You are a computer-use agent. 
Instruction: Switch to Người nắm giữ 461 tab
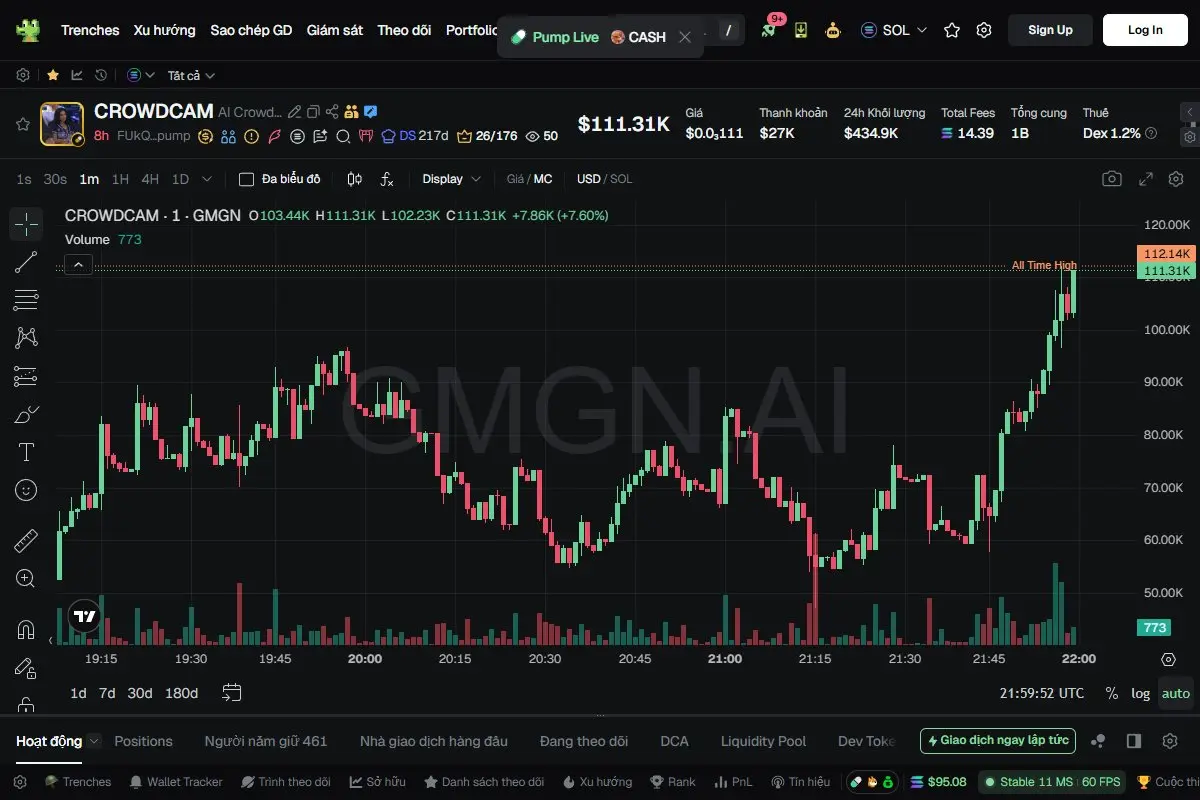pos(266,741)
